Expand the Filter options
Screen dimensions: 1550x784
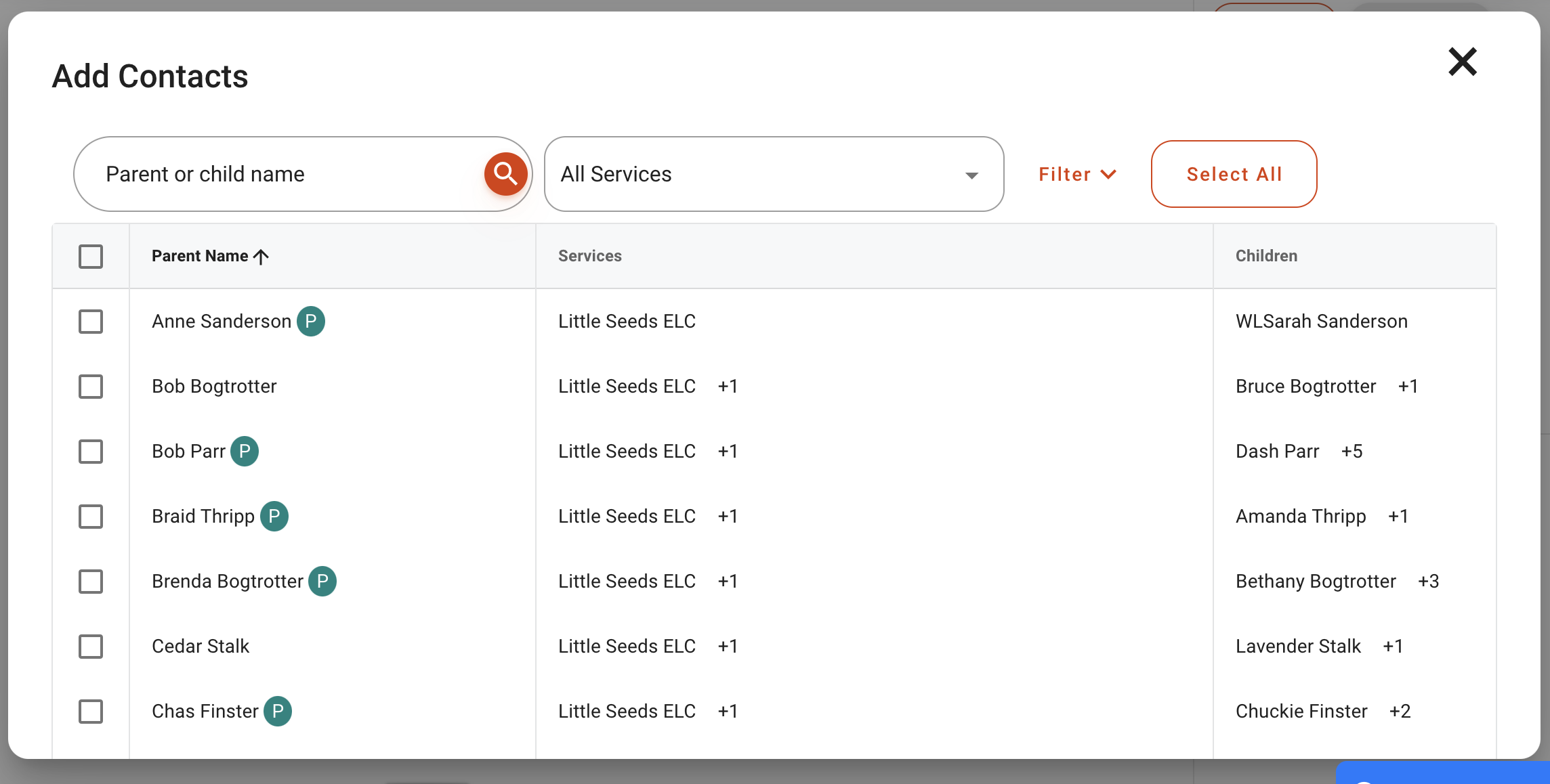click(1077, 174)
